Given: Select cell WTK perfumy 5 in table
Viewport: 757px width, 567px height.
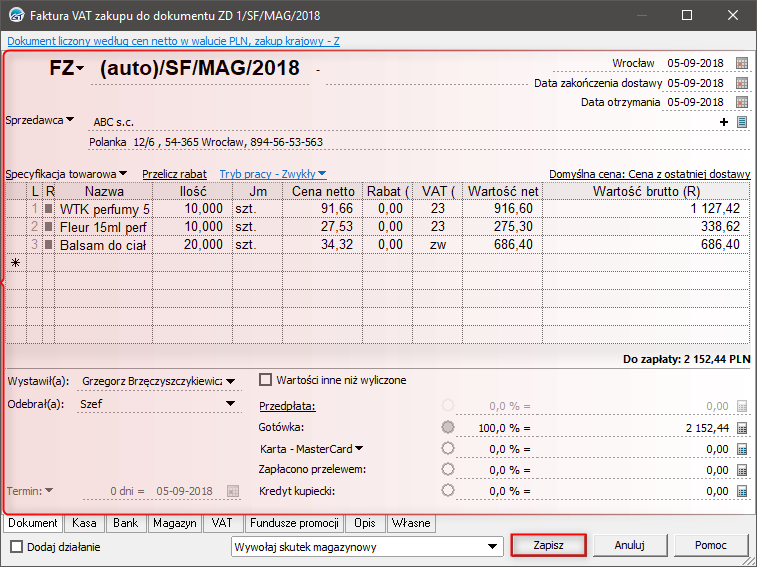Looking at the screenshot, I should coord(104,209).
